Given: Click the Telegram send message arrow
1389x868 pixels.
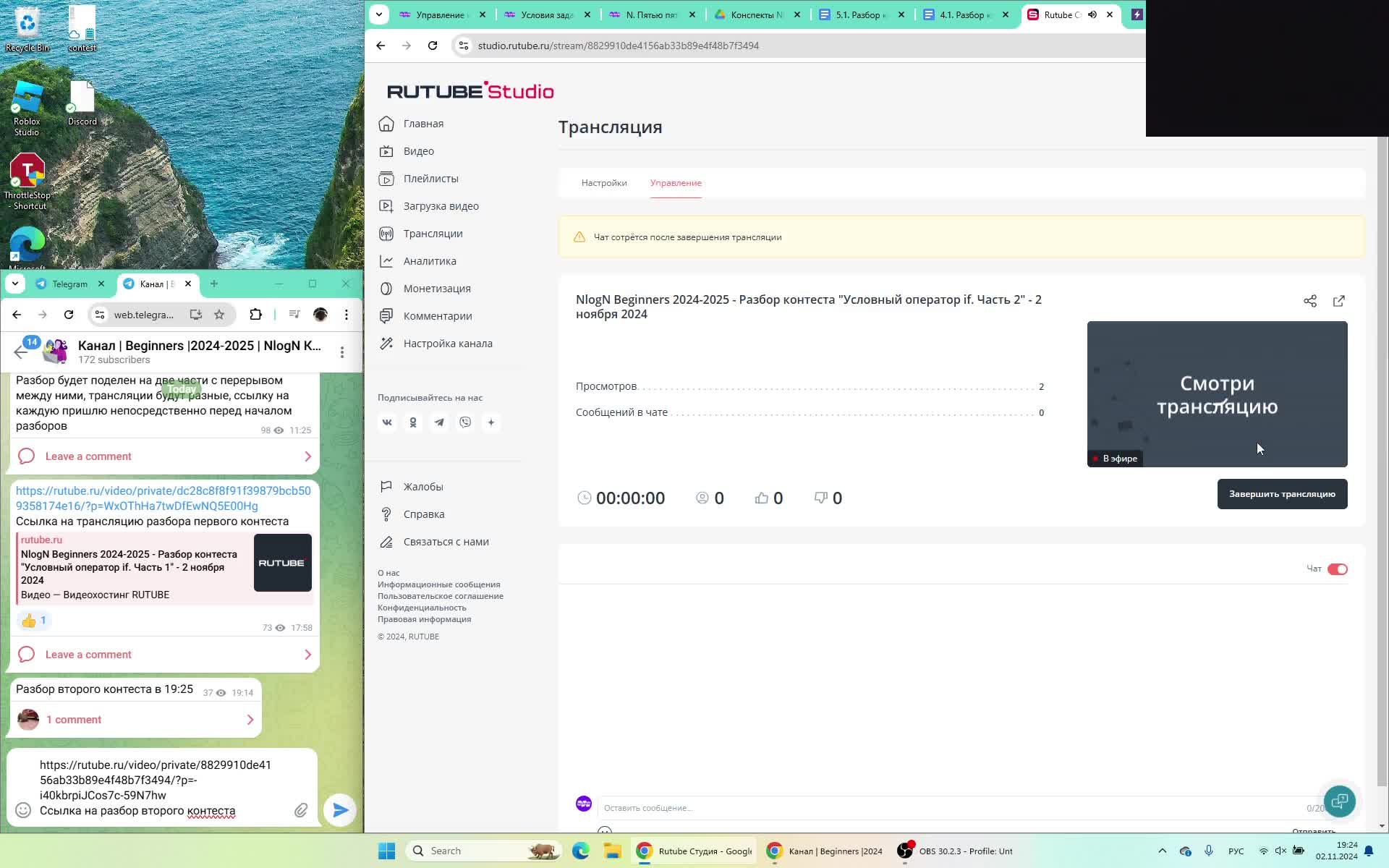Looking at the screenshot, I should [340, 810].
